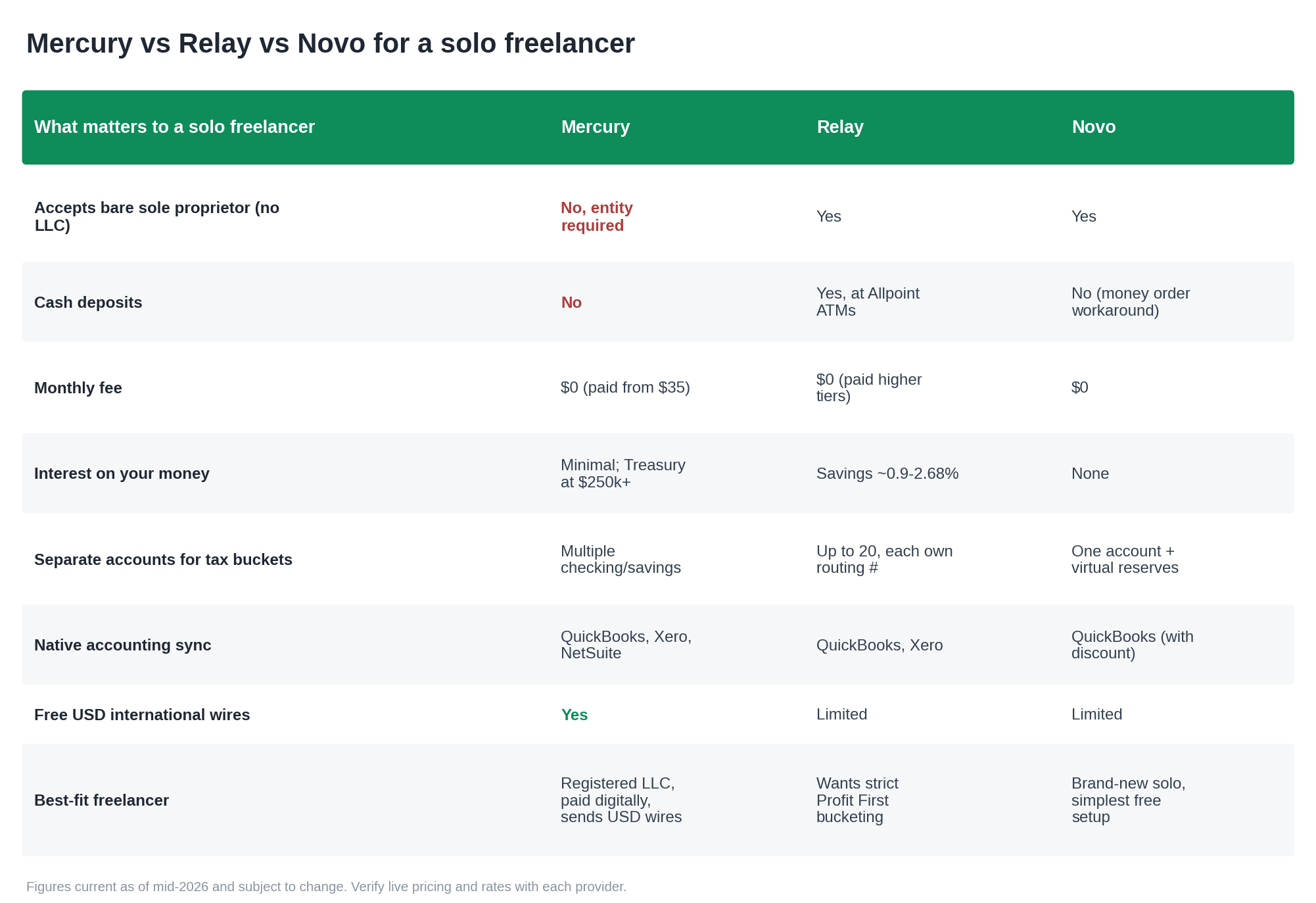Image resolution: width=1316 pixels, height=903 pixels.
Task: Click Relay's 'QuickBooks, Xero' cell
Action: 880,645
